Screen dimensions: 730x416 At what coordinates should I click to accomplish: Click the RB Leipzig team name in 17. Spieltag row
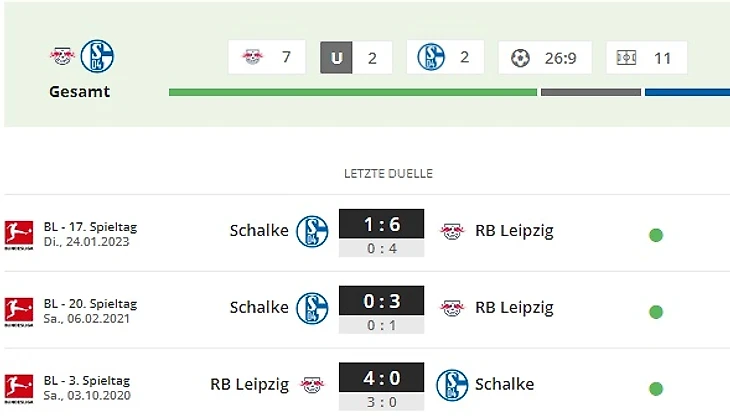(514, 232)
